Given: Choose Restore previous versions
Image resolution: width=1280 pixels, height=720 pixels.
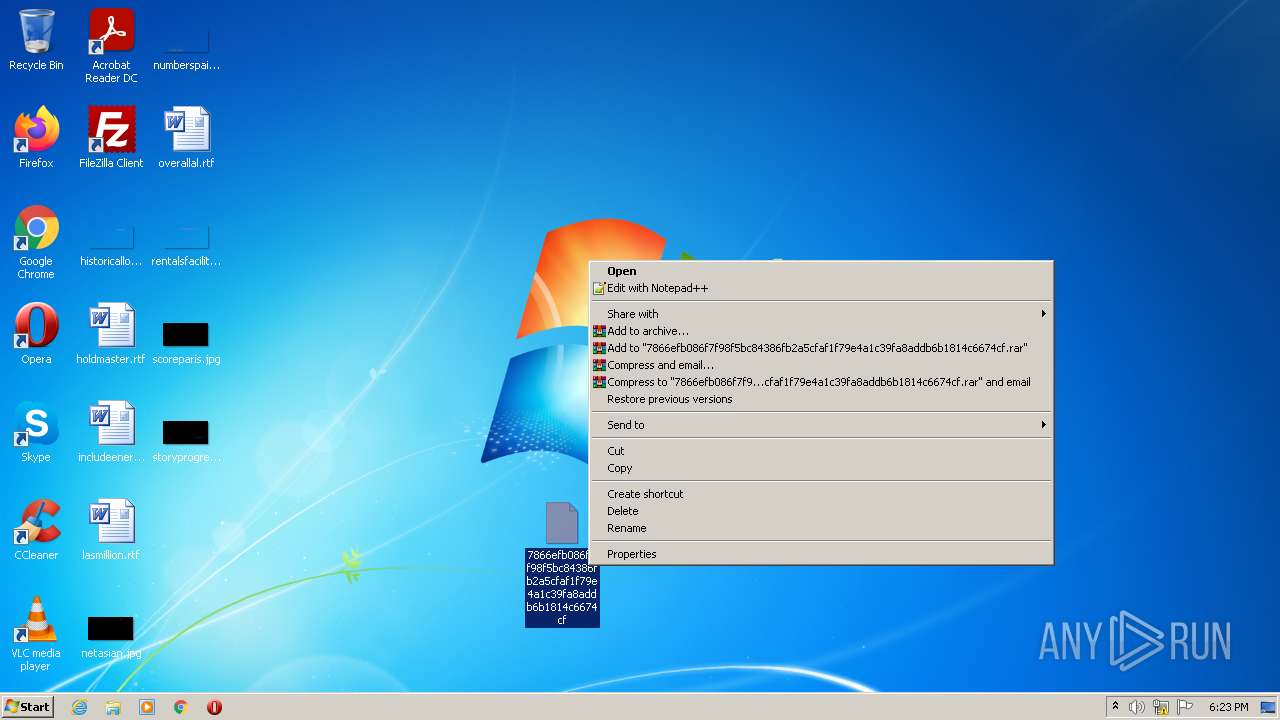Looking at the screenshot, I should click(x=821, y=399).
